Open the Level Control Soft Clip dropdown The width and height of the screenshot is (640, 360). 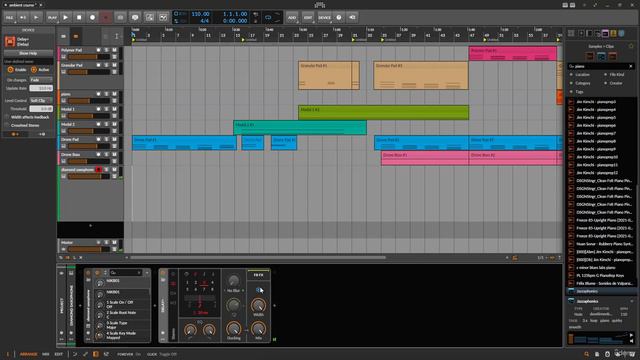pos(41,100)
